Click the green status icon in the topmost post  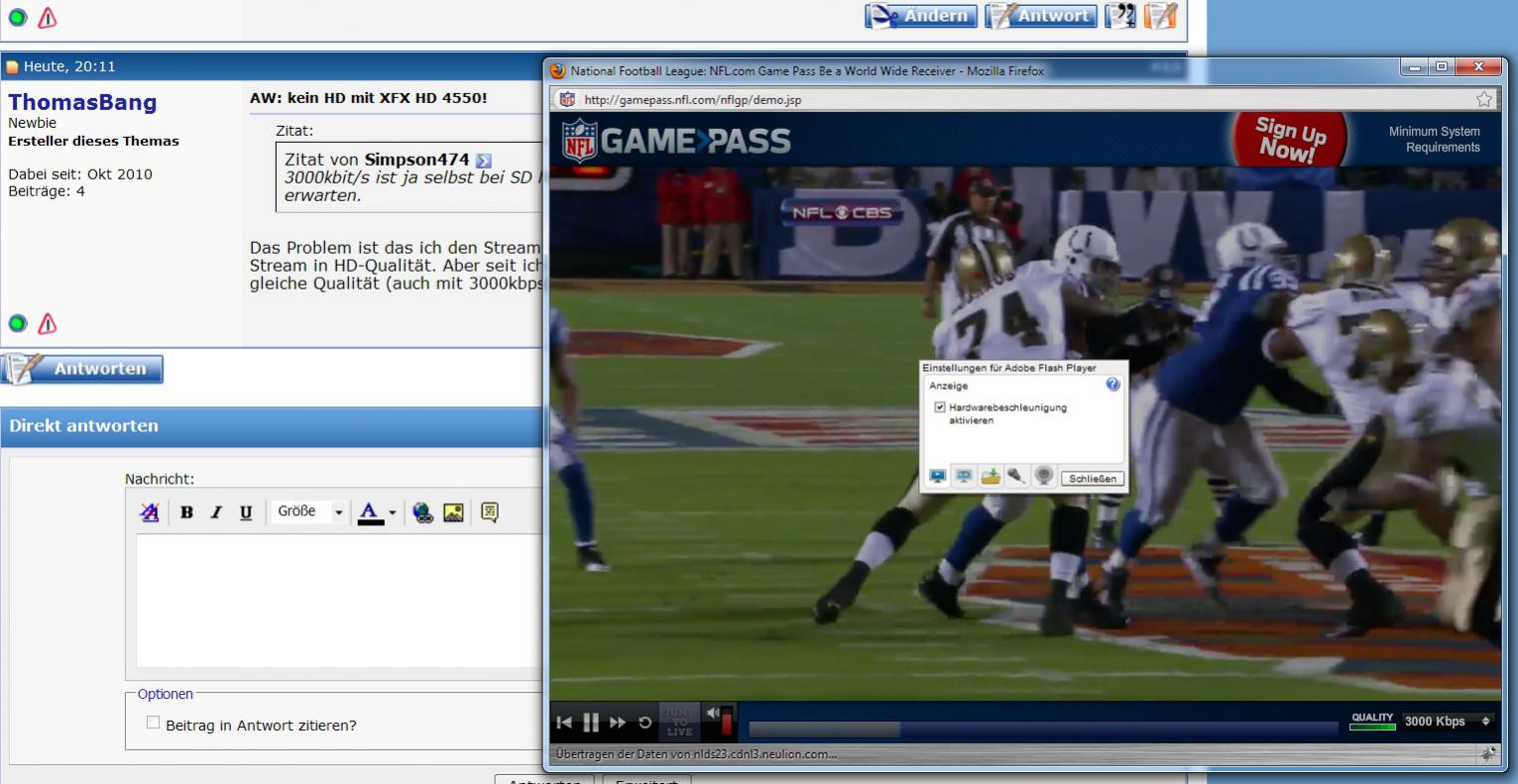click(x=18, y=17)
